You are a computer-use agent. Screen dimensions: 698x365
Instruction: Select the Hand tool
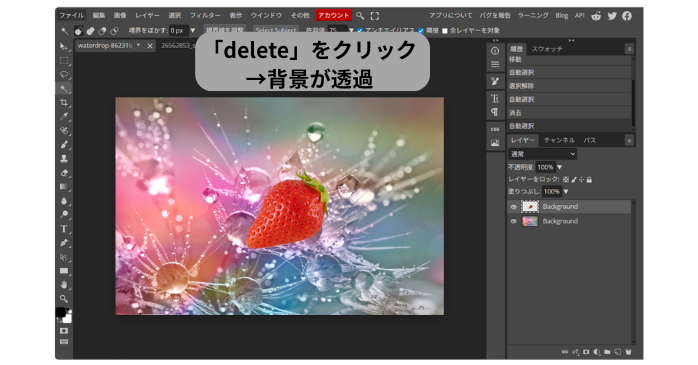[x=64, y=285]
